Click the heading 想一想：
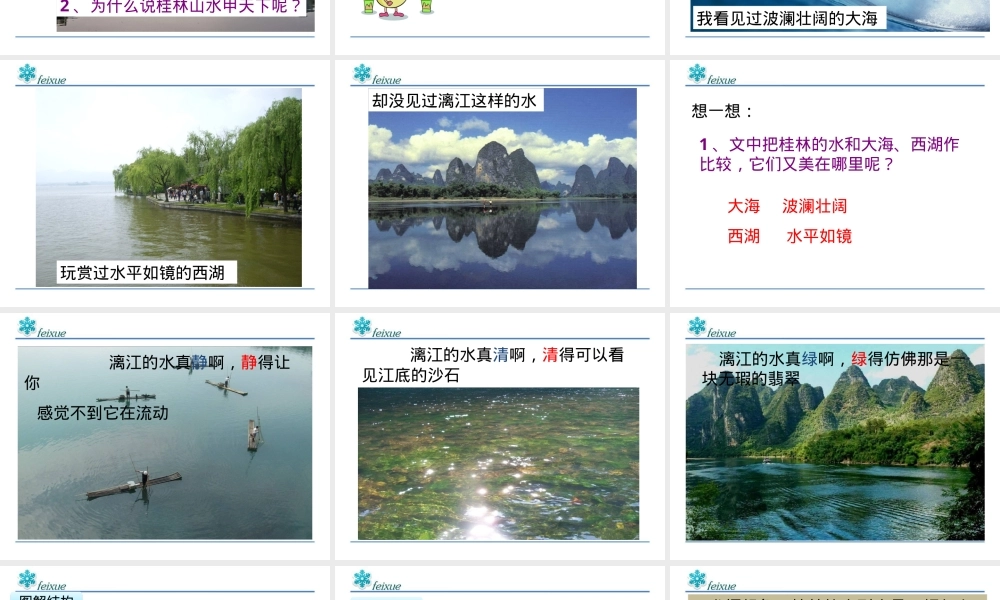Image resolution: width=1000 pixels, height=600 pixels. click(723, 111)
